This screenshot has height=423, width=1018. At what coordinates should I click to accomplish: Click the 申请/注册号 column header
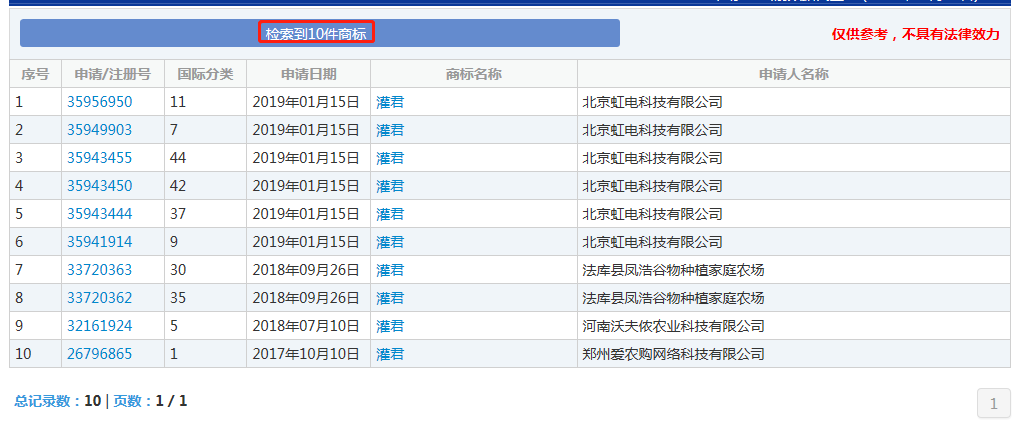pos(112,74)
